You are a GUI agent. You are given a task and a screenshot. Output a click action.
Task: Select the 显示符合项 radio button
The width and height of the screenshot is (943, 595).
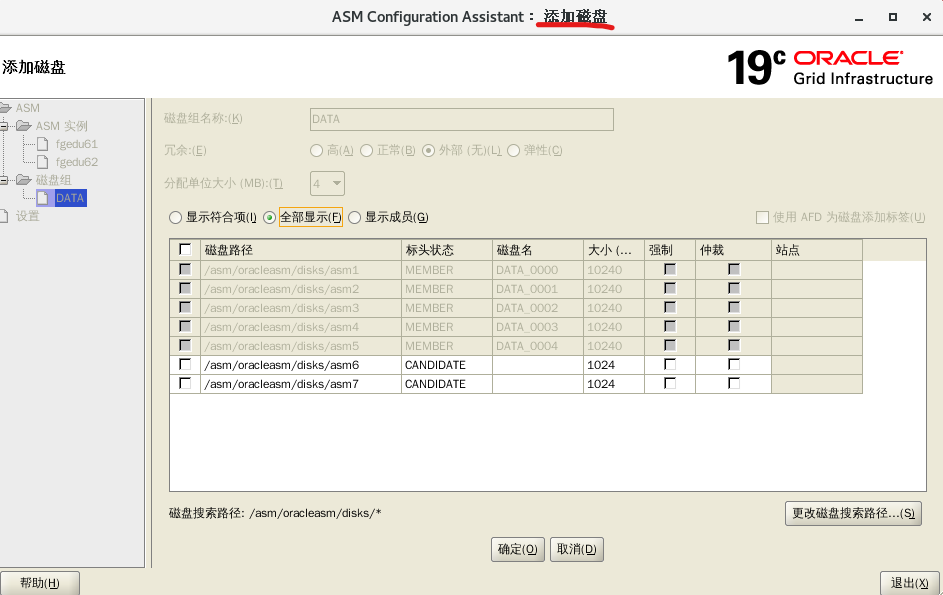click(x=175, y=217)
